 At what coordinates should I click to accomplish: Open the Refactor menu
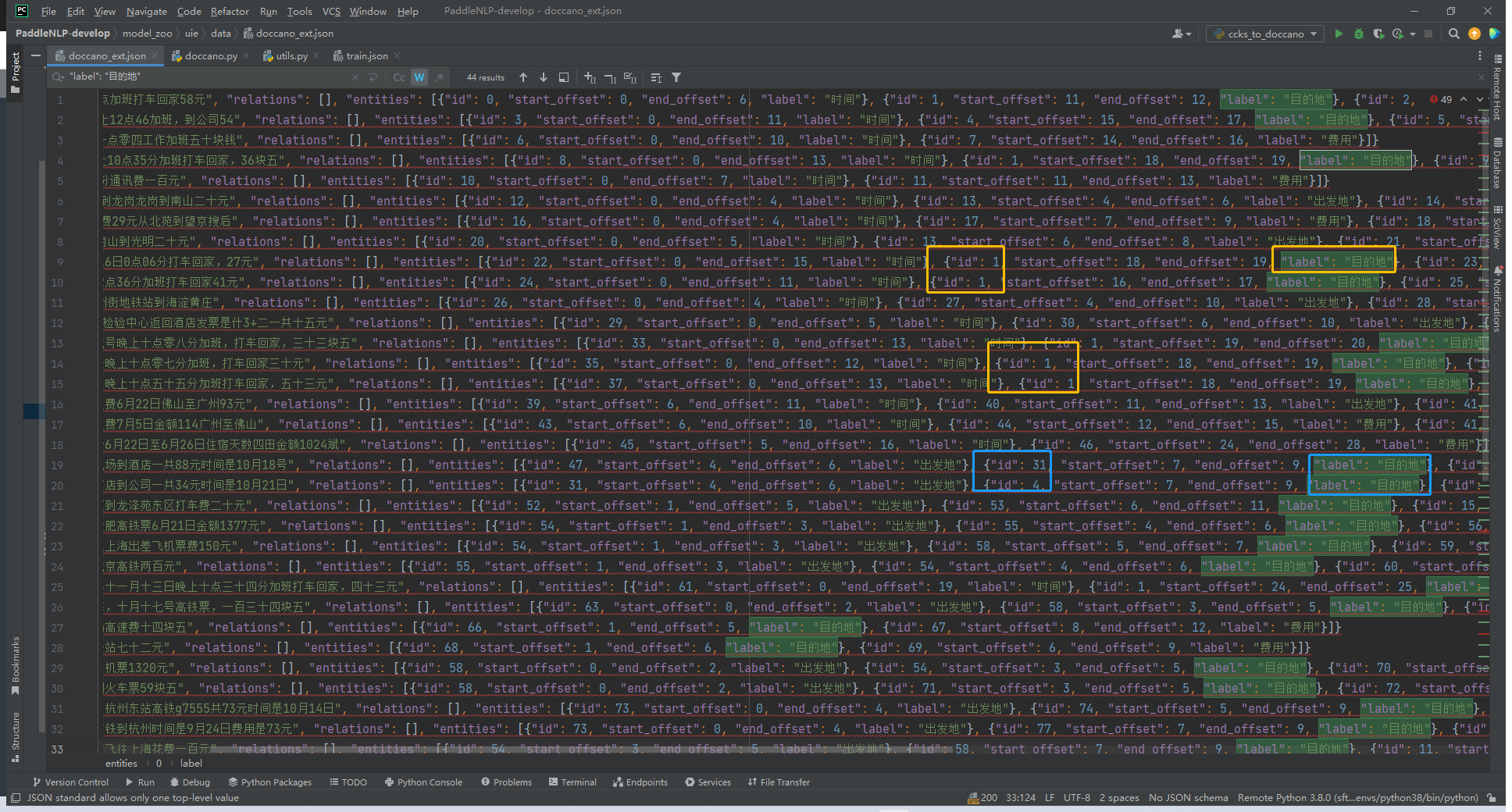point(230,11)
